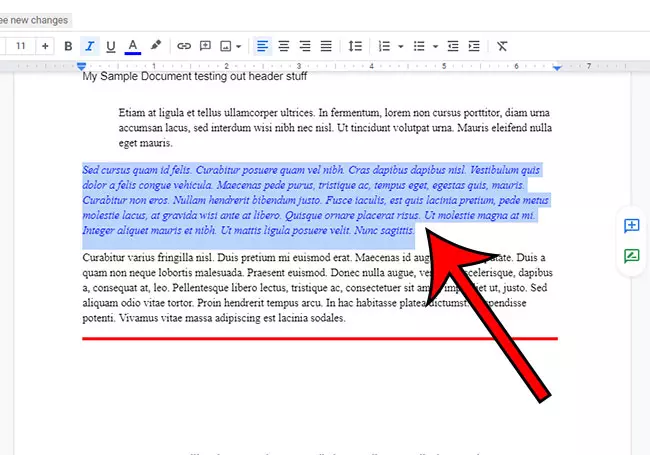Left-align the selected paragraph
This screenshot has height=455, width=650.
262,46
